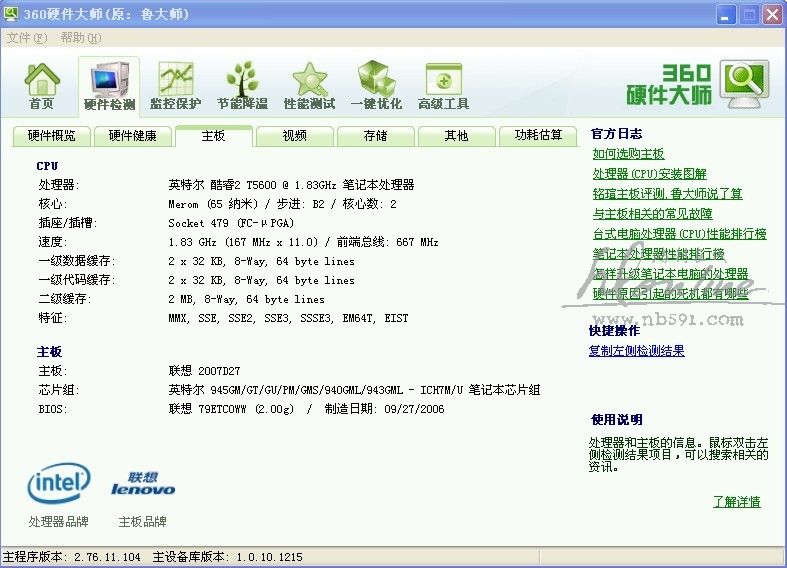Open link 怎样升级笔记本电脑的处理器
787x568 pixels.
tap(671, 274)
